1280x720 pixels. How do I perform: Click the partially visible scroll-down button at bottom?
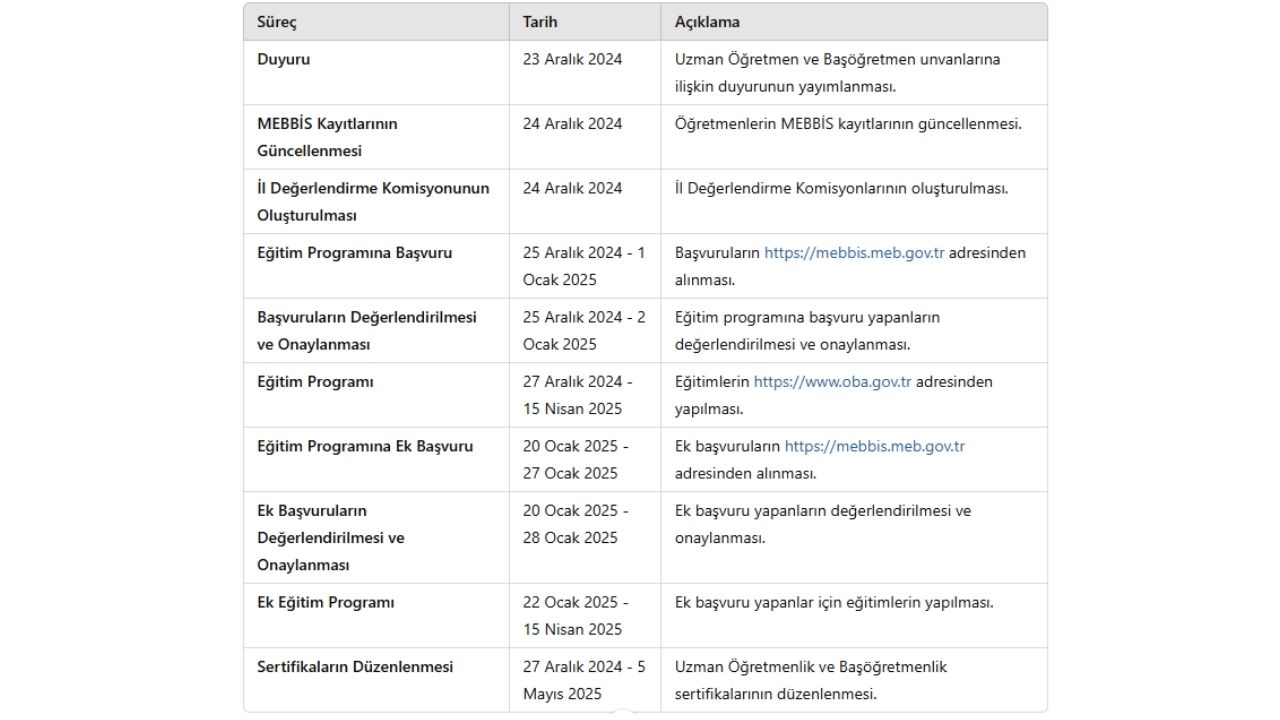[x=622, y=714]
